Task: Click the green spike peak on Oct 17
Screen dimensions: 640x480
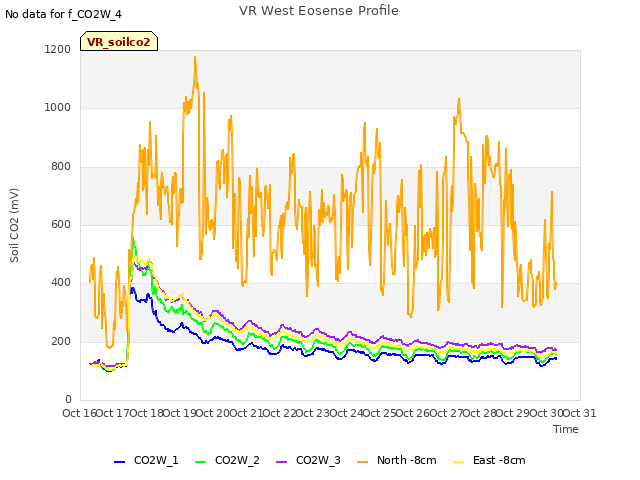Action: [133, 238]
